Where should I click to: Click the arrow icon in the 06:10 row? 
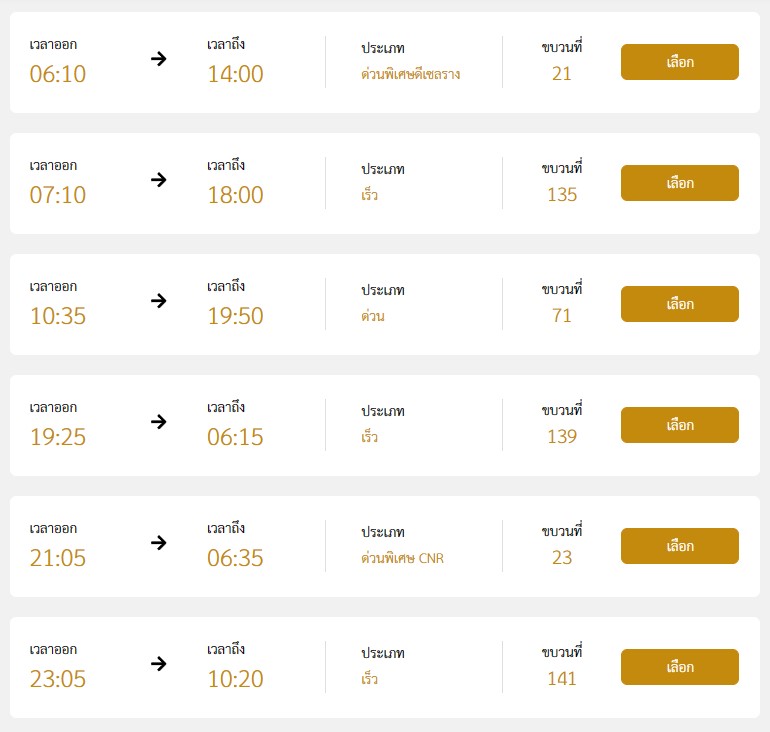[159, 59]
